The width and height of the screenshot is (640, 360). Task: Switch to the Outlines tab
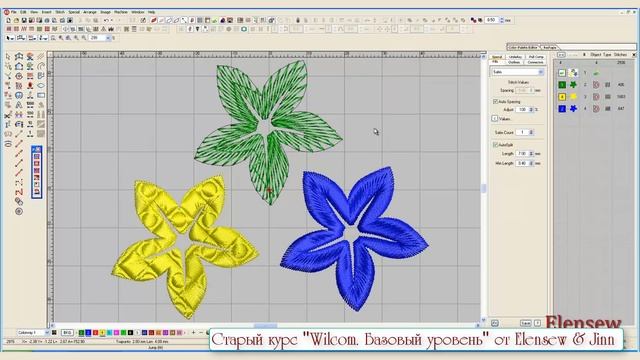click(x=514, y=62)
